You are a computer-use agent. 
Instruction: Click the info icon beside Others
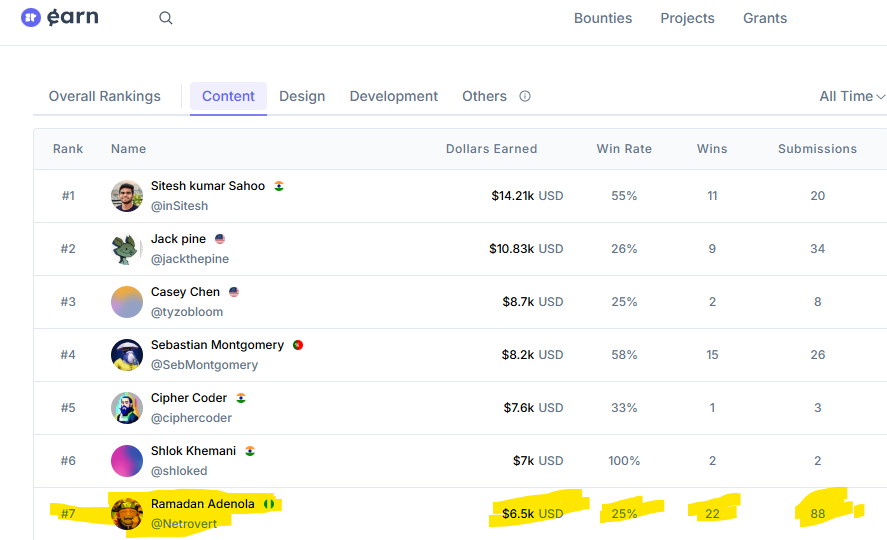click(525, 96)
